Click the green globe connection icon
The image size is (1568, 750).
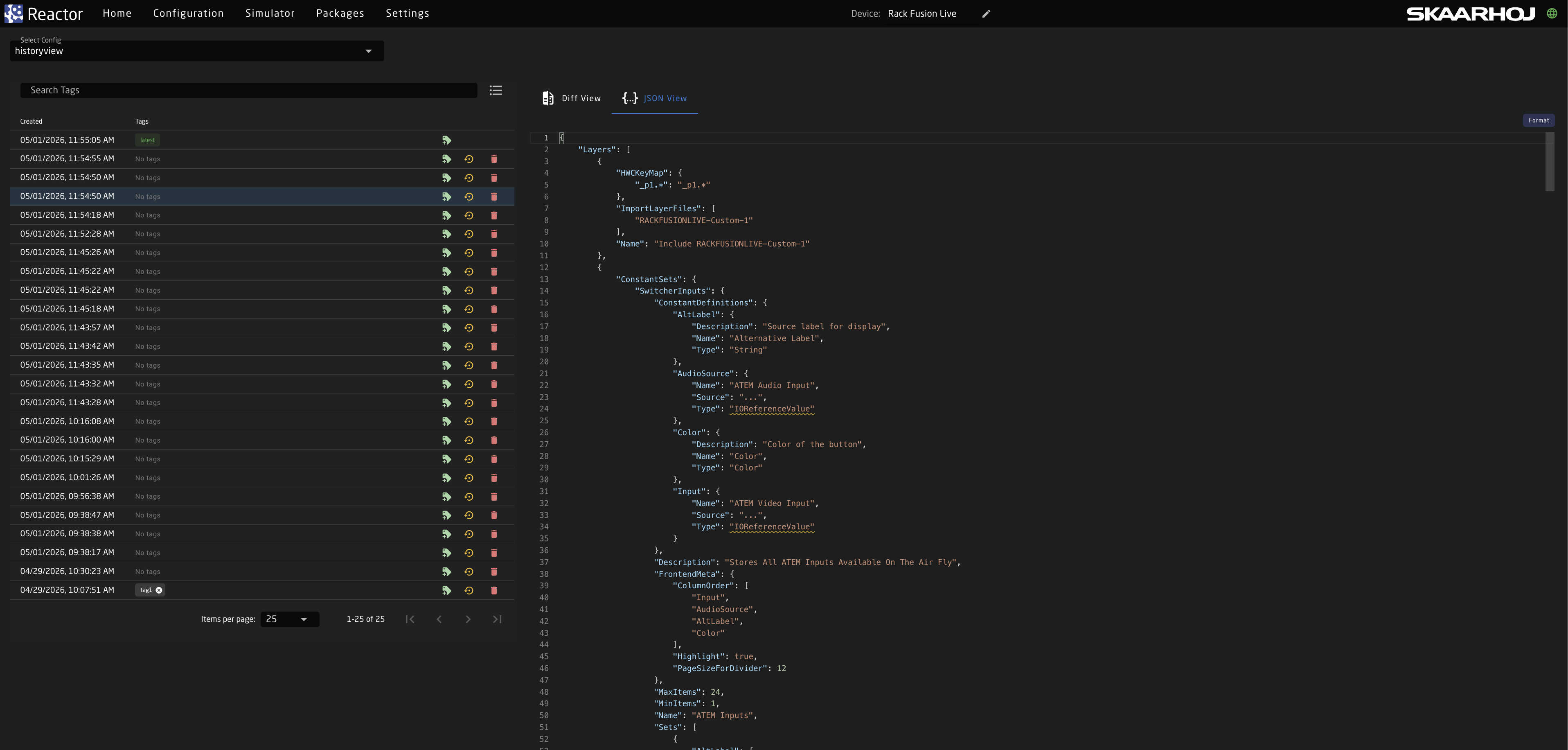[1552, 14]
